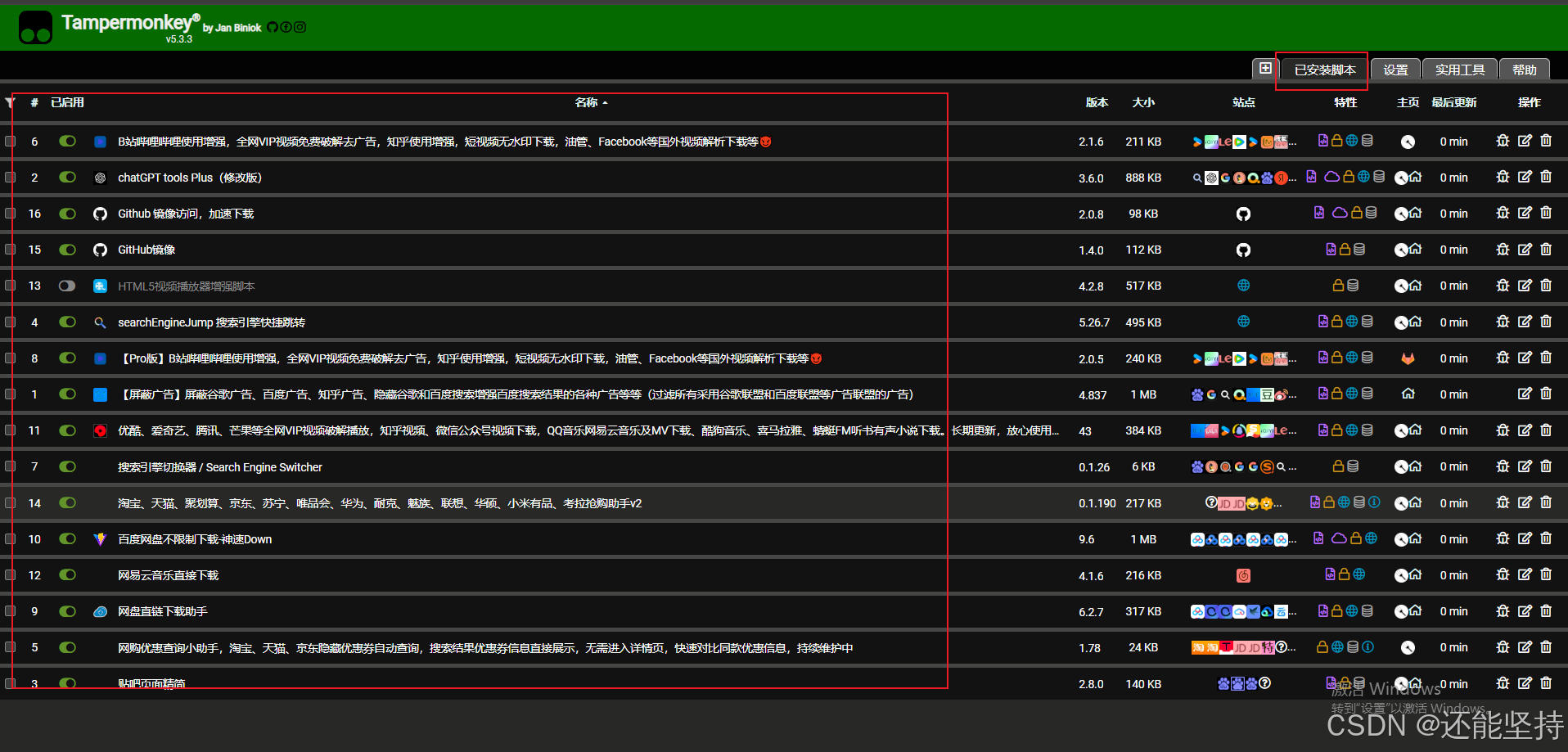Open GreasyFork icon in row 6 B站 script
This screenshot has width=1568, height=752.
click(x=1408, y=142)
